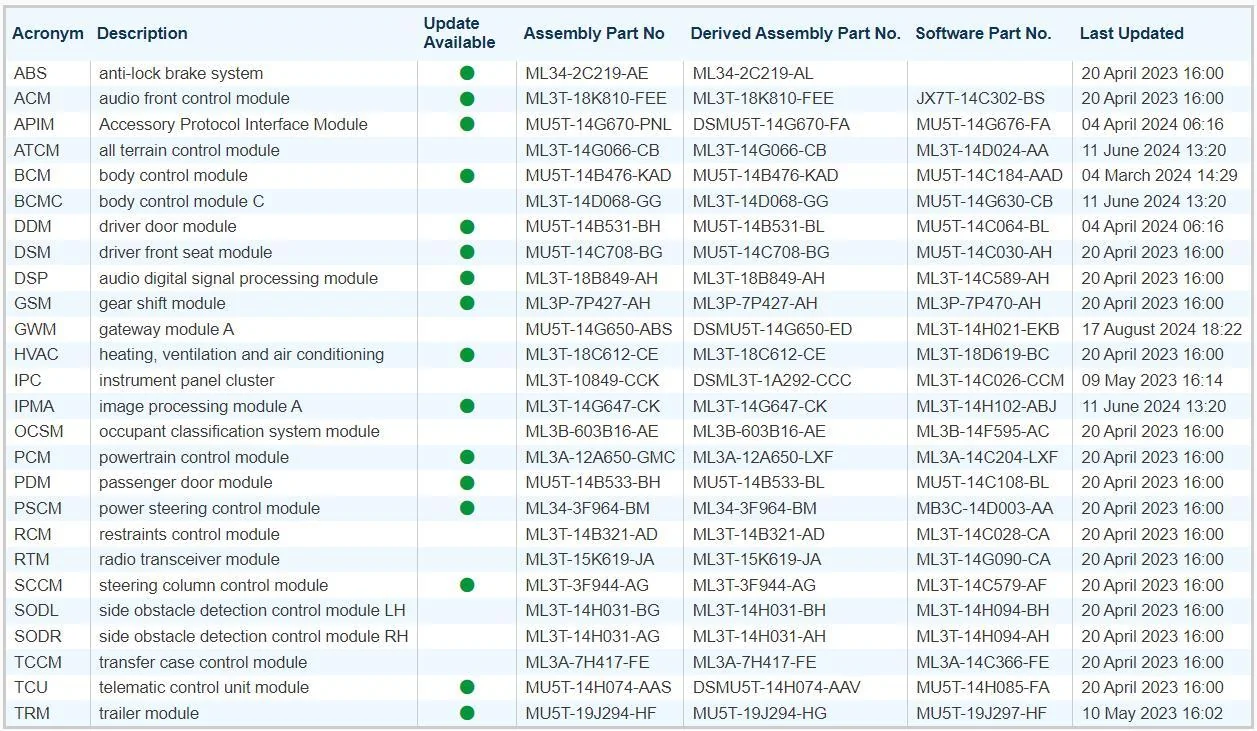Click the update indicator in the PCM row

pos(467,457)
